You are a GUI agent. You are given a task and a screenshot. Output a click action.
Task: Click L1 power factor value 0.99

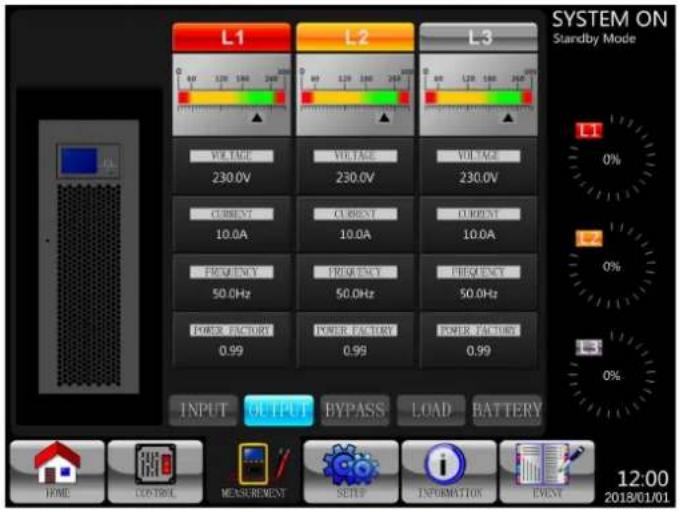click(x=231, y=350)
